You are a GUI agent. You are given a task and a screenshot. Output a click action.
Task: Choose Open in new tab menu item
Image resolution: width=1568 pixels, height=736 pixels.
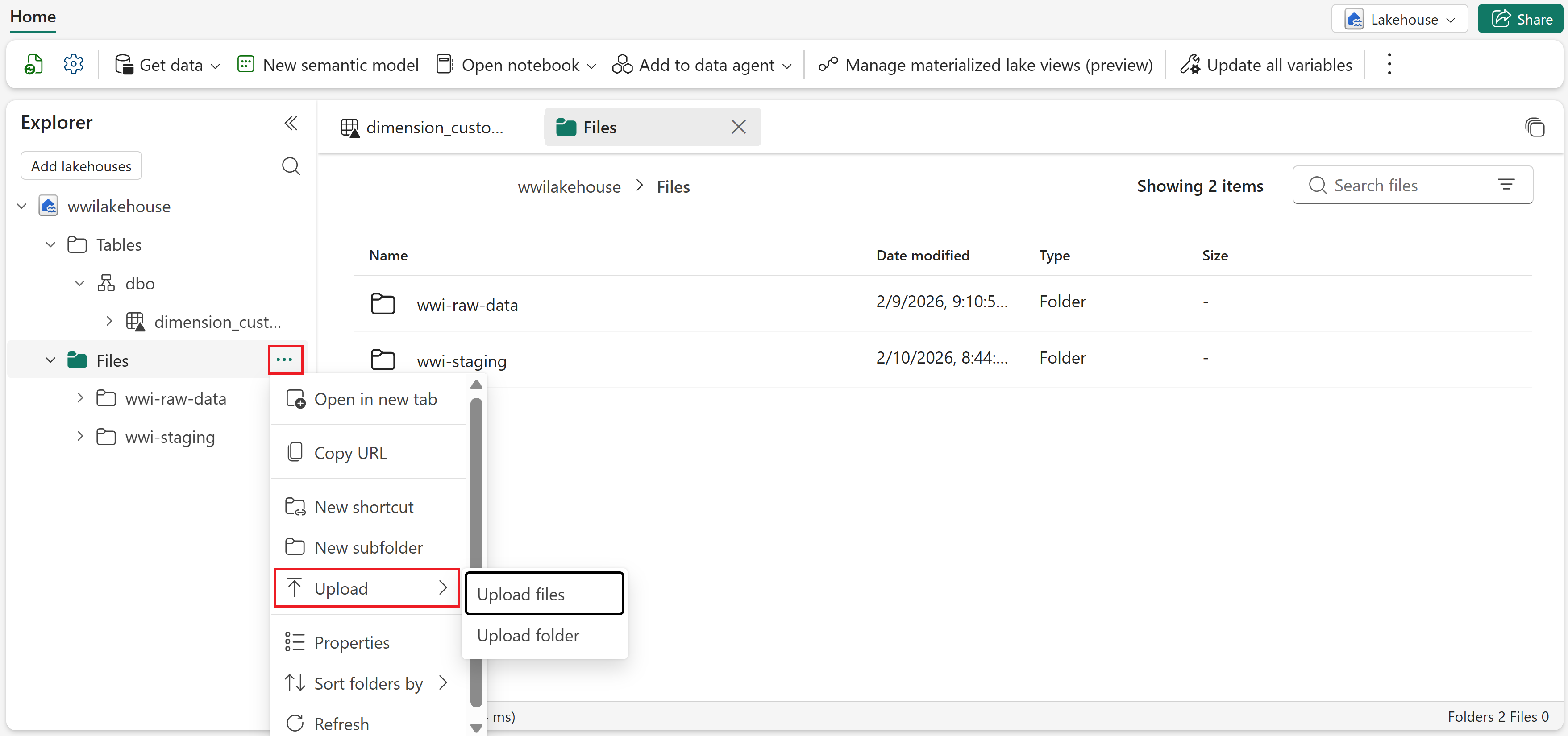[x=368, y=399]
